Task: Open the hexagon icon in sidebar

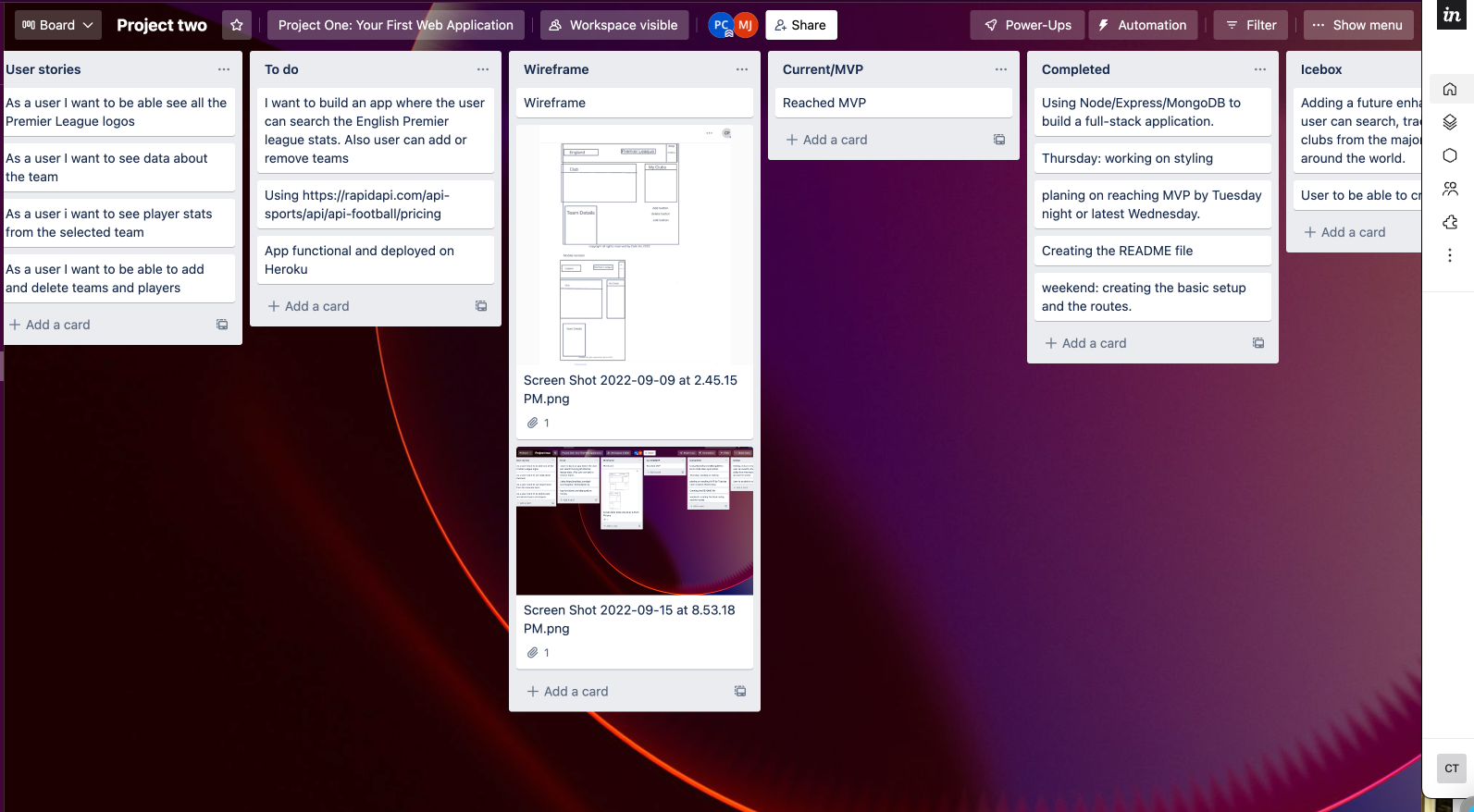Action: (1450, 155)
